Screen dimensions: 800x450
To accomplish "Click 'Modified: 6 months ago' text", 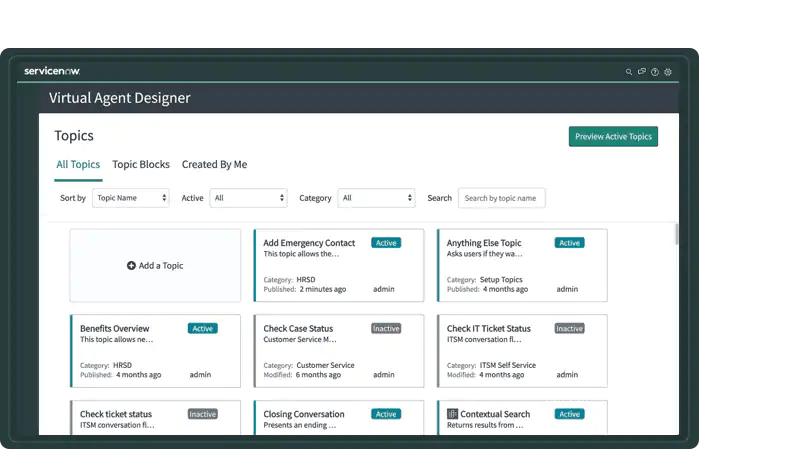I will [x=302, y=375].
